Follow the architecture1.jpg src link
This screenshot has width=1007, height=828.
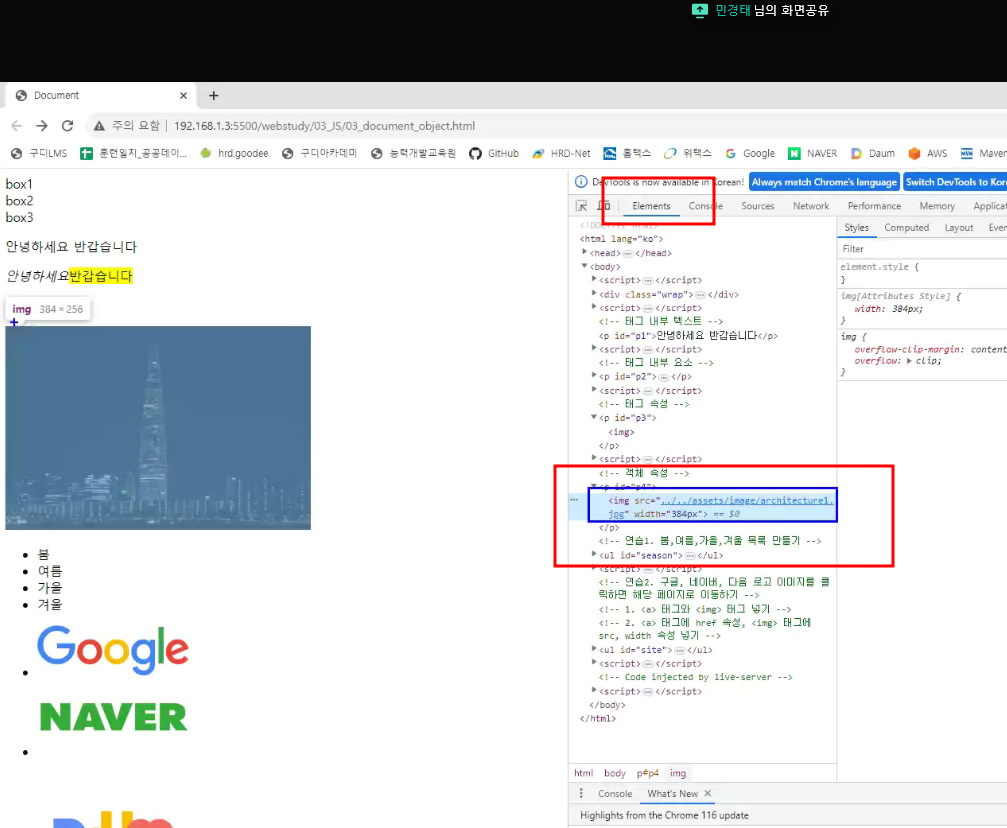pos(746,500)
